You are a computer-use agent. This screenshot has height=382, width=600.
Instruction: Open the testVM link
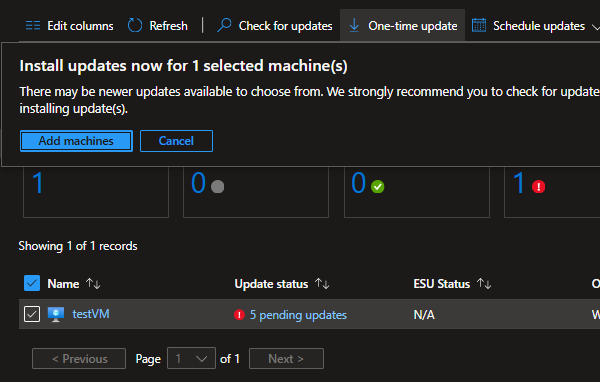click(91, 314)
